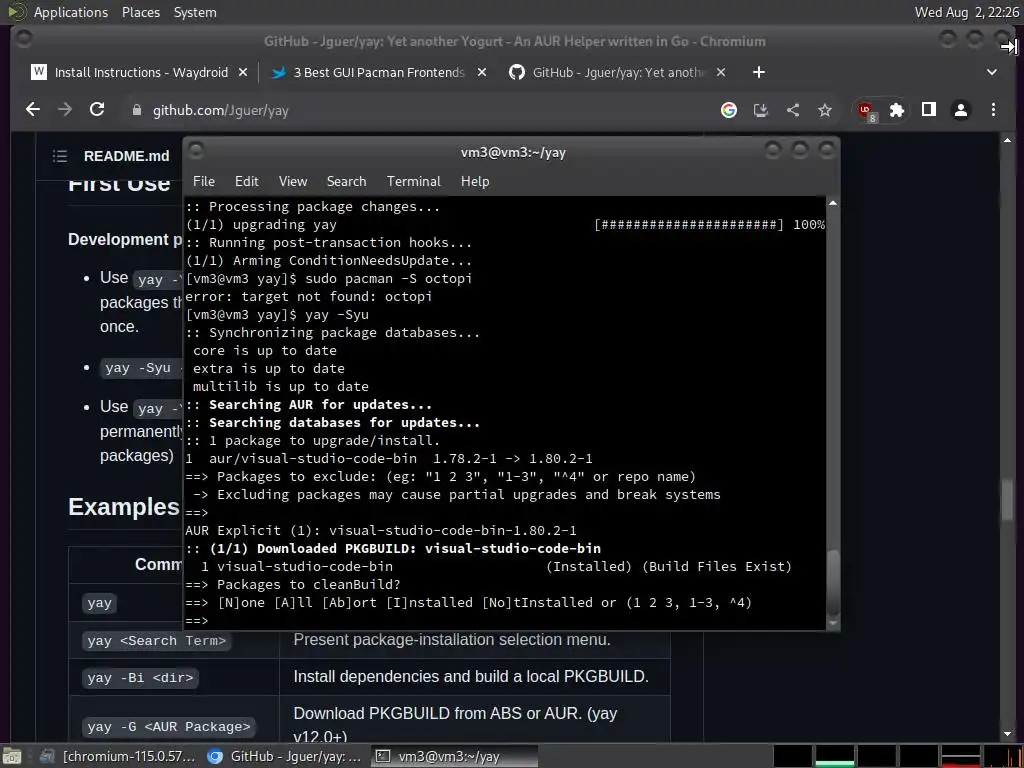Viewport: 1024px width, 768px height.
Task: Open terminal Edit menu
Action: [247, 181]
